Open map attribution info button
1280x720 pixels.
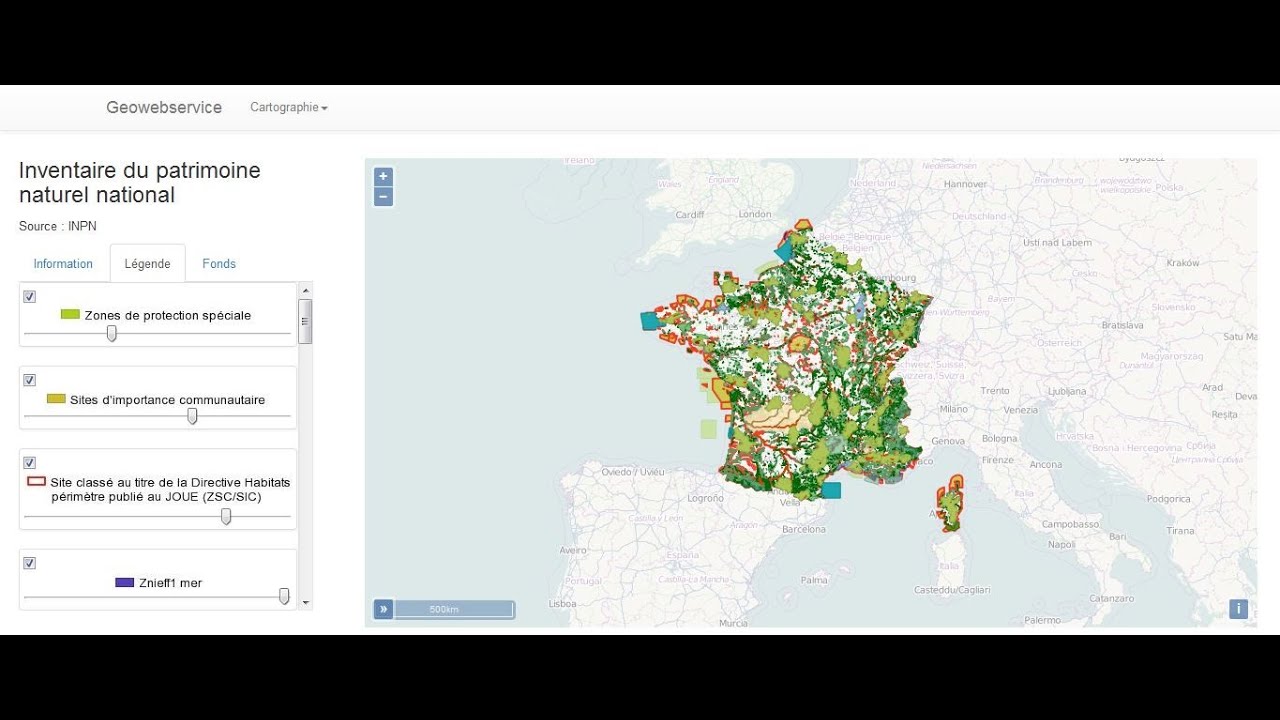(x=1238, y=609)
